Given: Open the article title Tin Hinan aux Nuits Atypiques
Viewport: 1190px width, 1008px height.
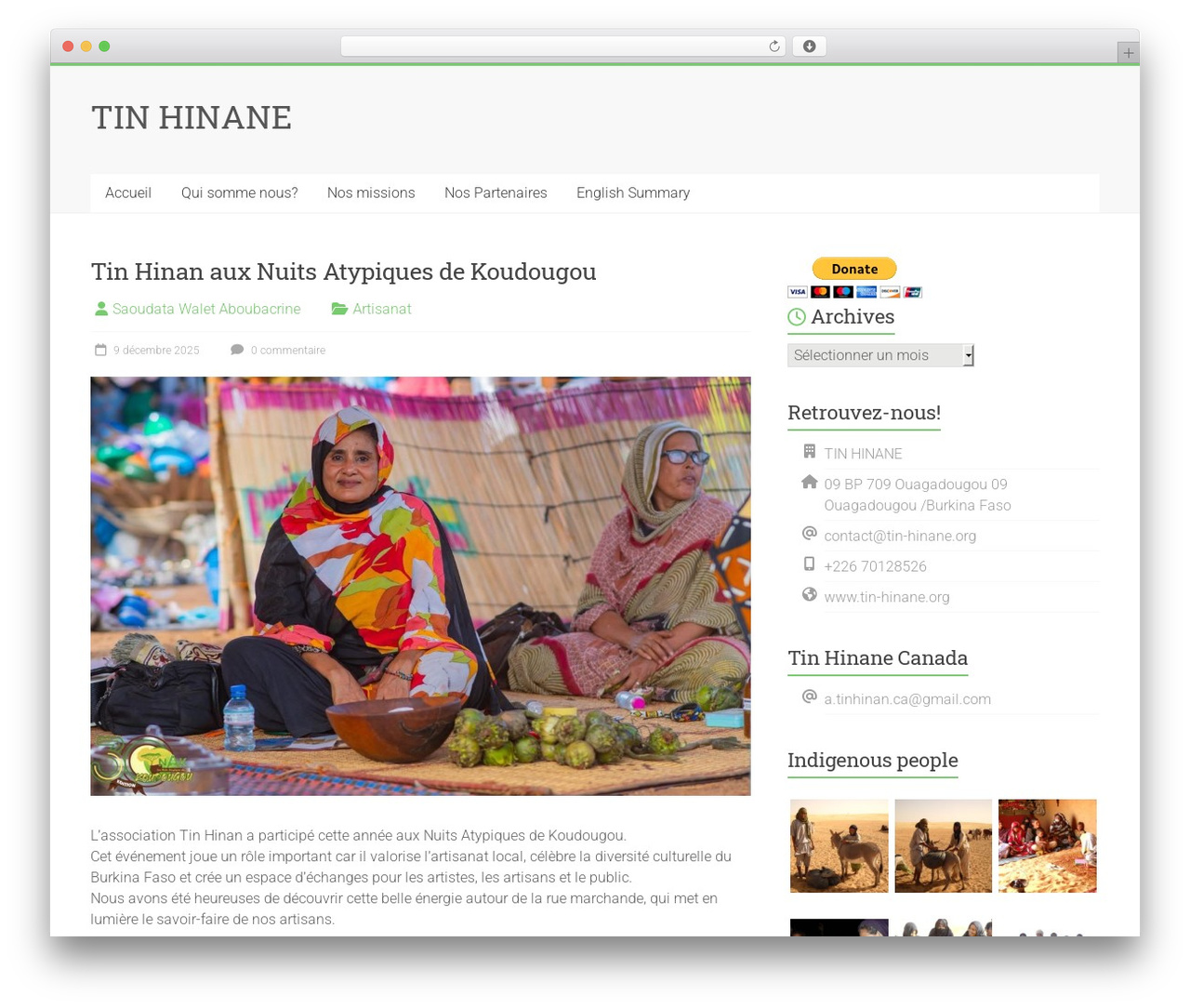Looking at the screenshot, I should tap(344, 272).
